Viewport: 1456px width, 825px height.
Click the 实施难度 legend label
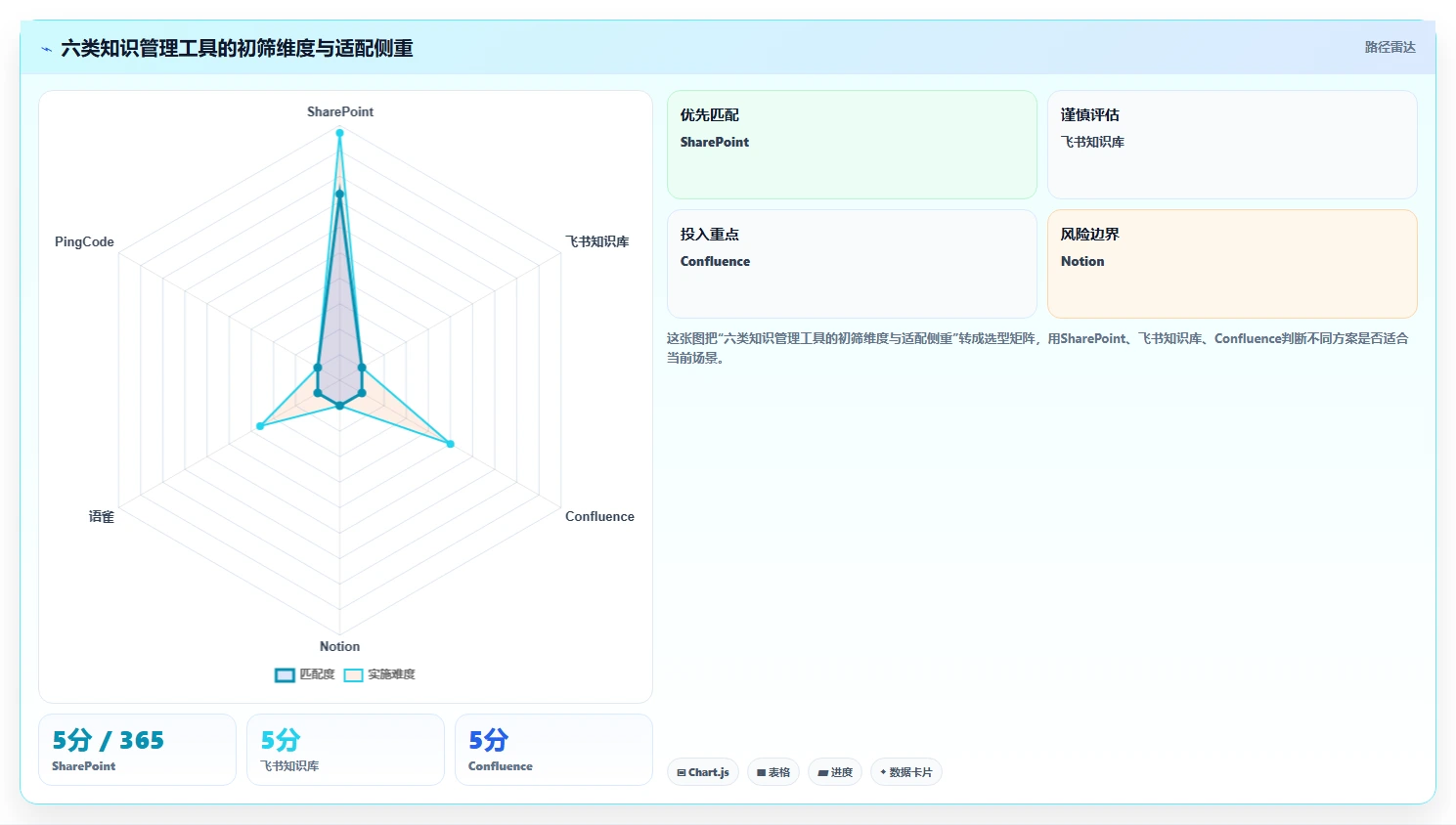point(391,674)
